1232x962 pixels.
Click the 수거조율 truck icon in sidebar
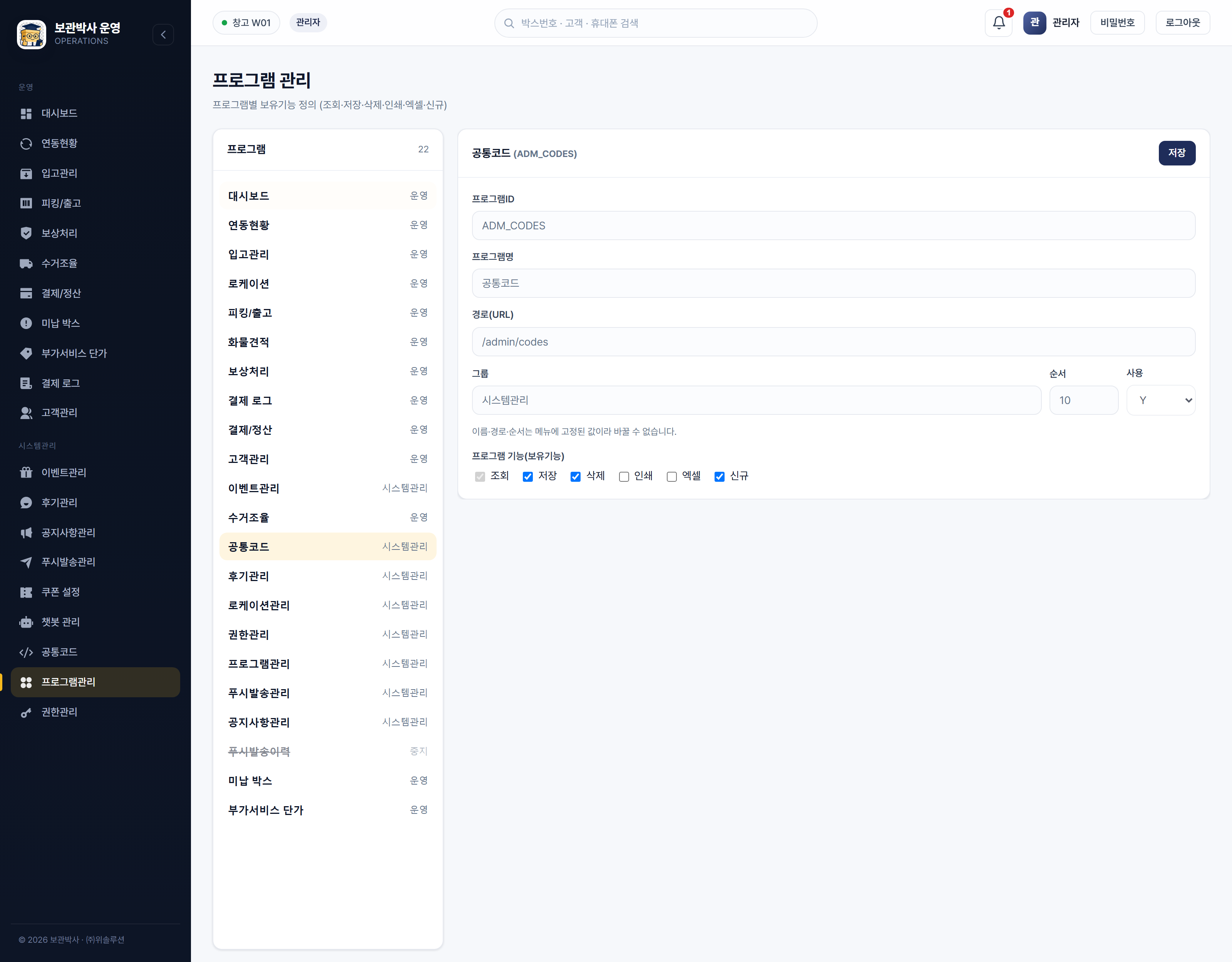coord(26,263)
